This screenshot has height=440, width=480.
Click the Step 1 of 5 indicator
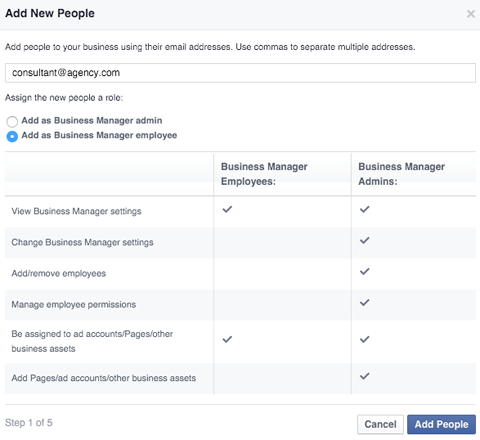tap(29, 423)
